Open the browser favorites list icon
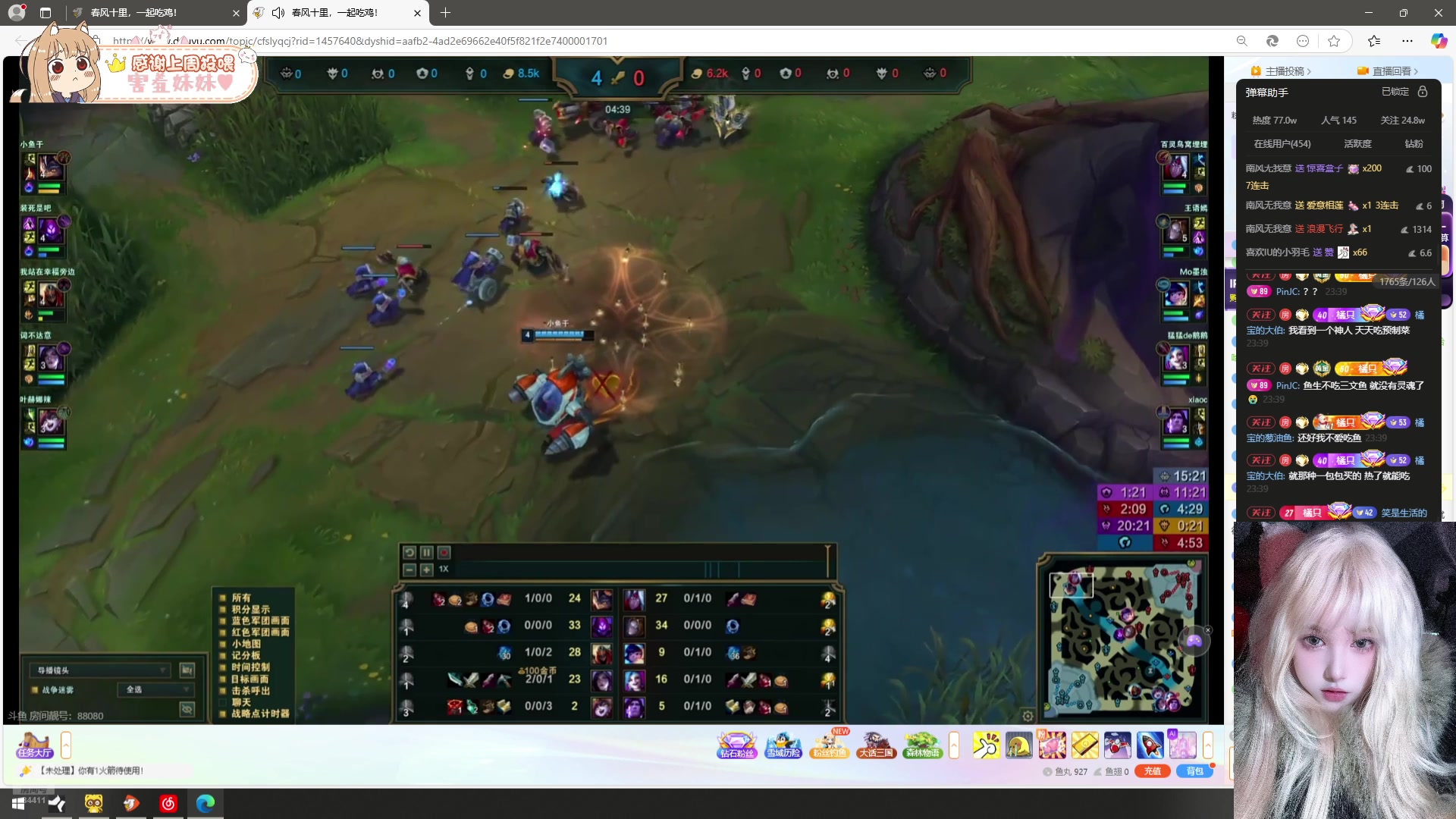 (1374, 41)
